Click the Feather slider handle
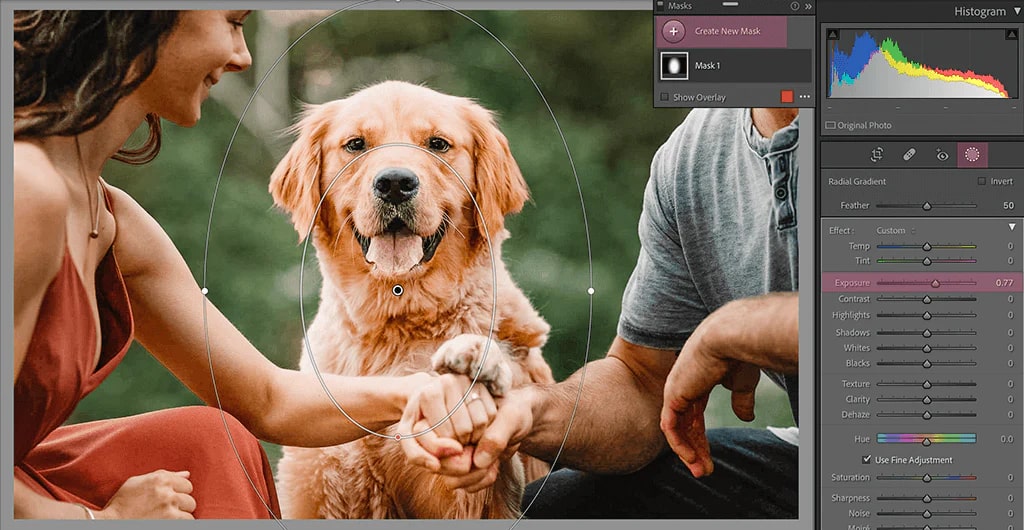1024x530 pixels. (927, 206)
